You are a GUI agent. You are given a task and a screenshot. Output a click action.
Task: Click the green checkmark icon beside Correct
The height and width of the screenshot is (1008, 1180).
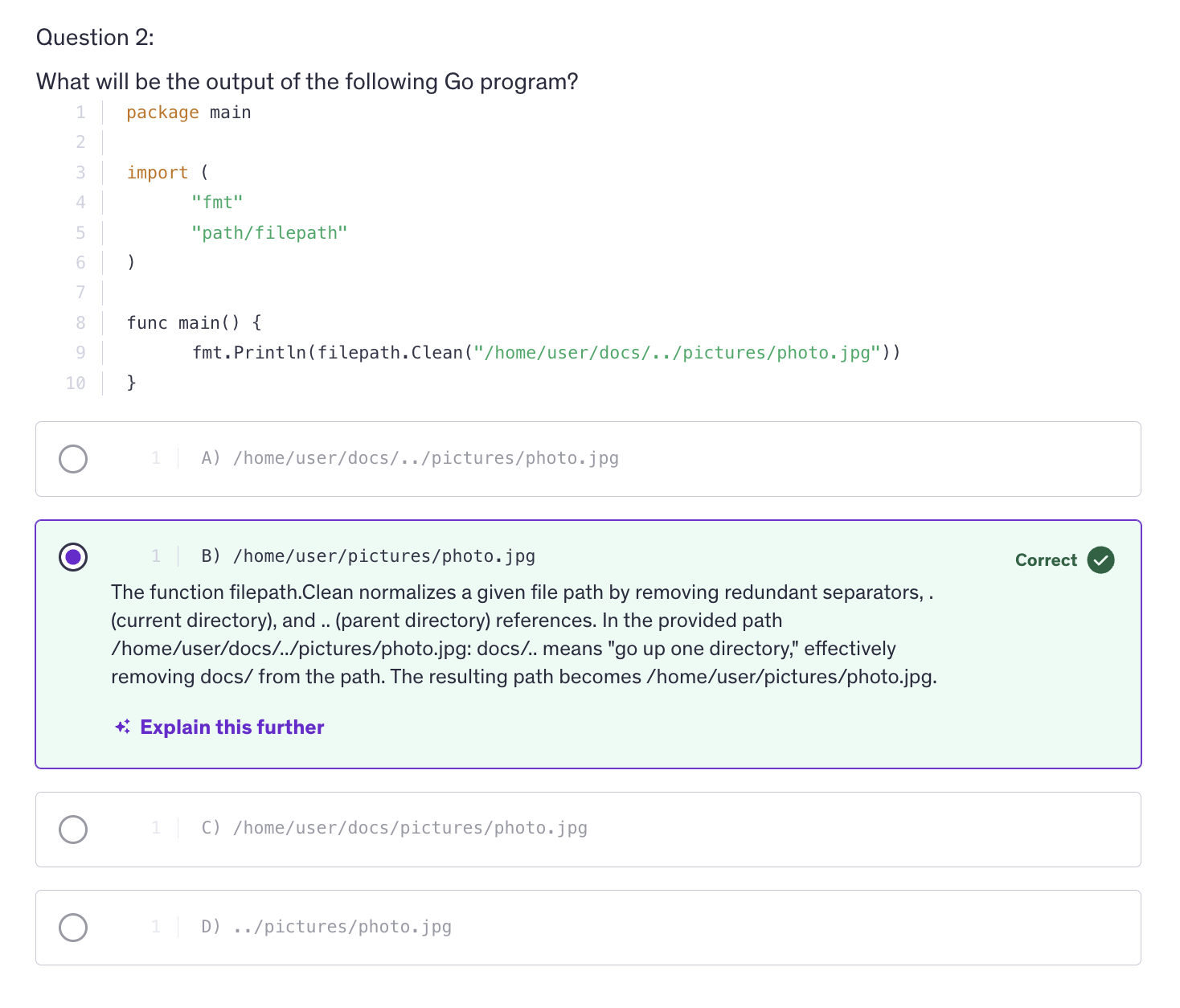[1100, 560]
